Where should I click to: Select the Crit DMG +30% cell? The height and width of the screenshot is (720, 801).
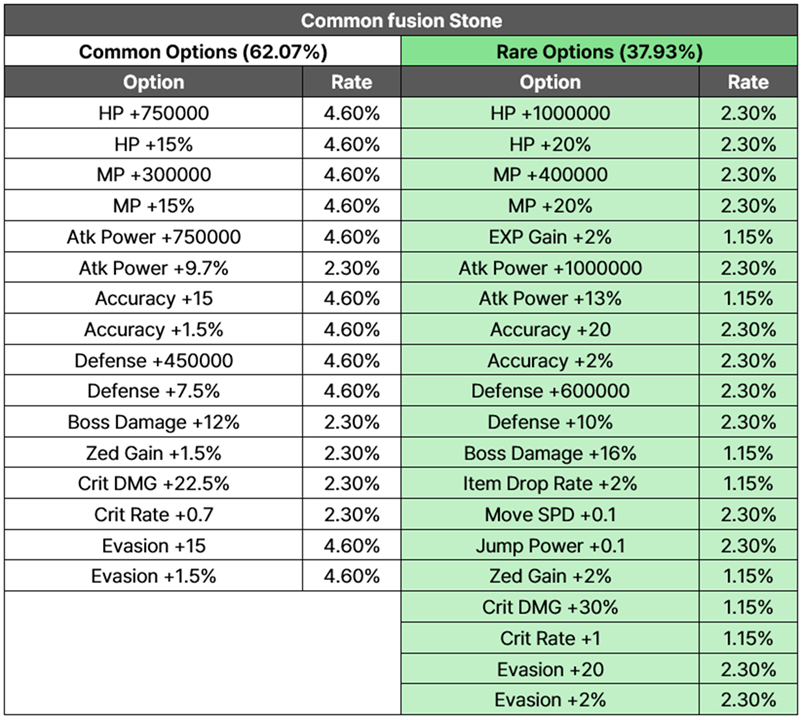[550, 607]
